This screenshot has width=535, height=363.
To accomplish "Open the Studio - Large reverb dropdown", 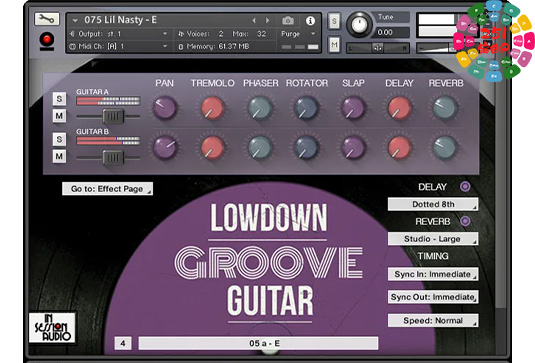I will (433, 239).
